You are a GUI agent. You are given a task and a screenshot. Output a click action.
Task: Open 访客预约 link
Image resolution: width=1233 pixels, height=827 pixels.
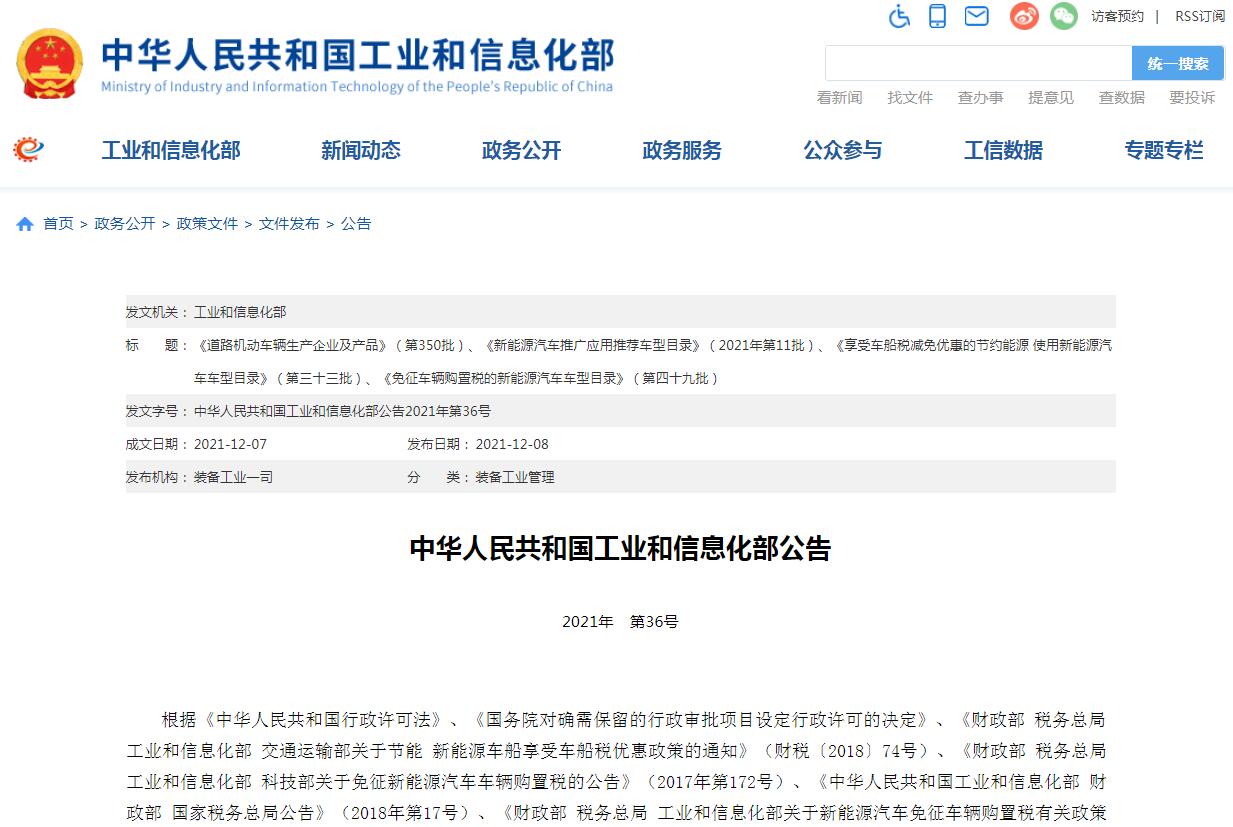(1117, 16)
